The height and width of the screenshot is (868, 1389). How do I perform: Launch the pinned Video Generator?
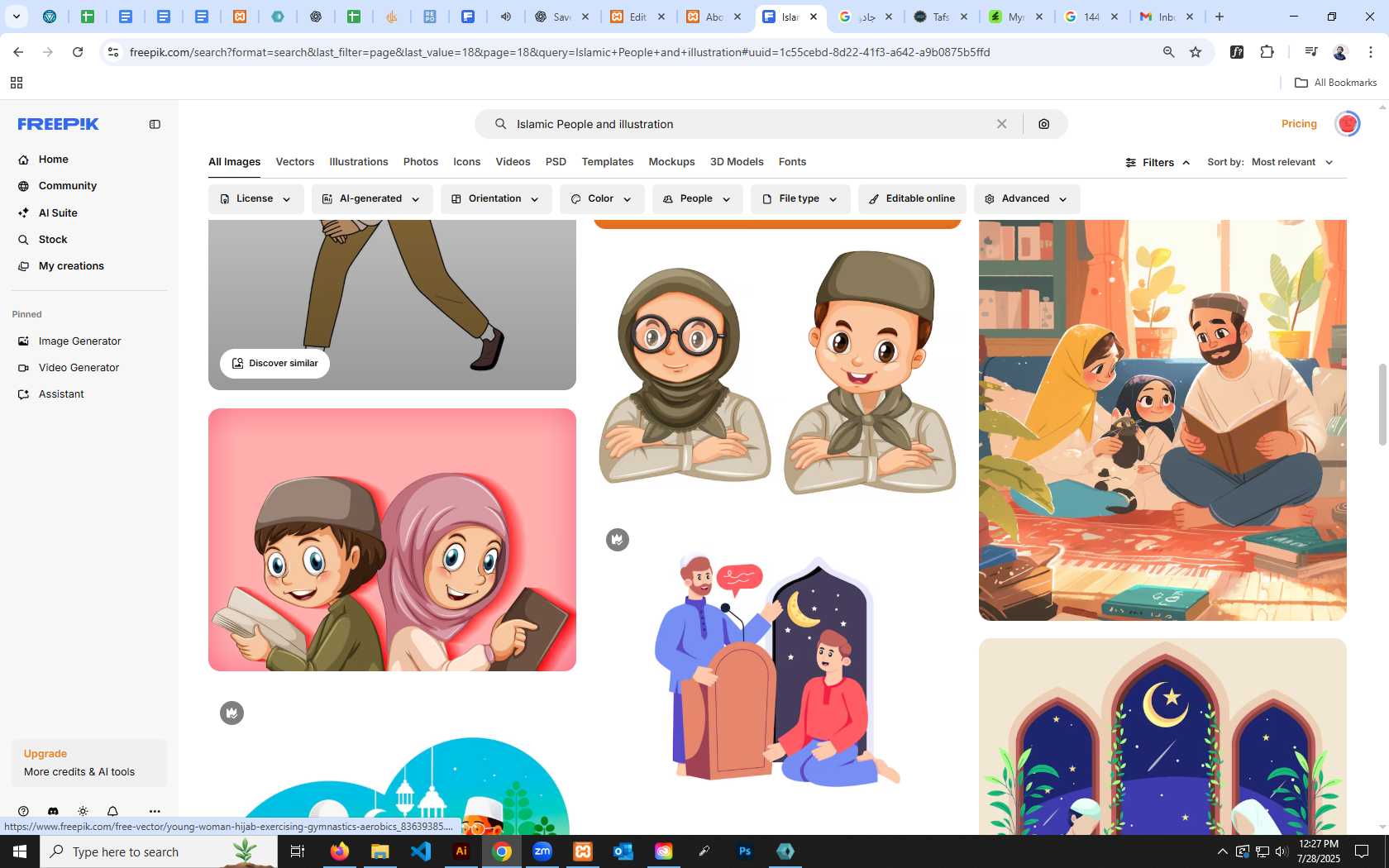[x=79, y=367]
